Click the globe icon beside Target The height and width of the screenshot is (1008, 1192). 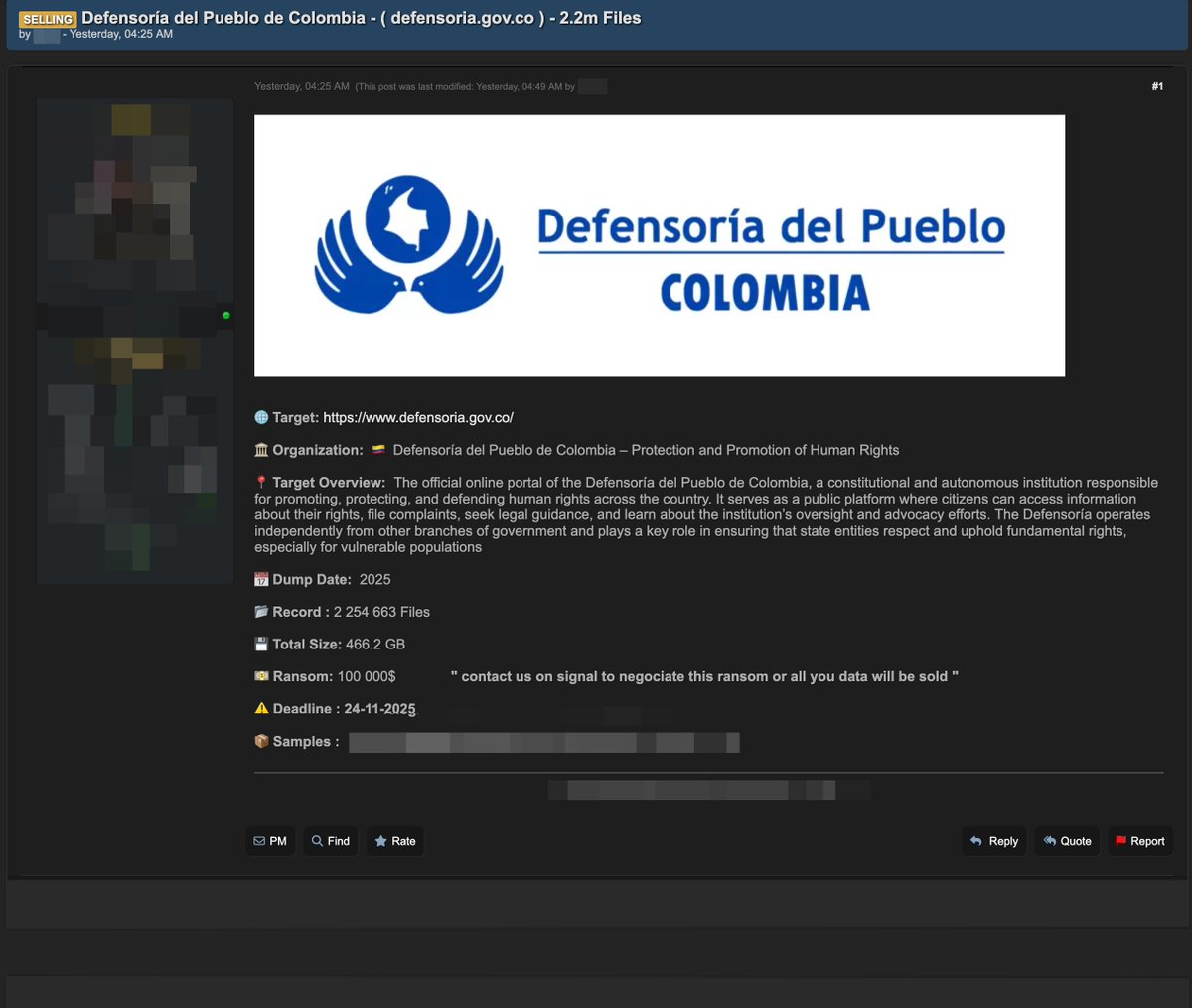click(261, 417)
